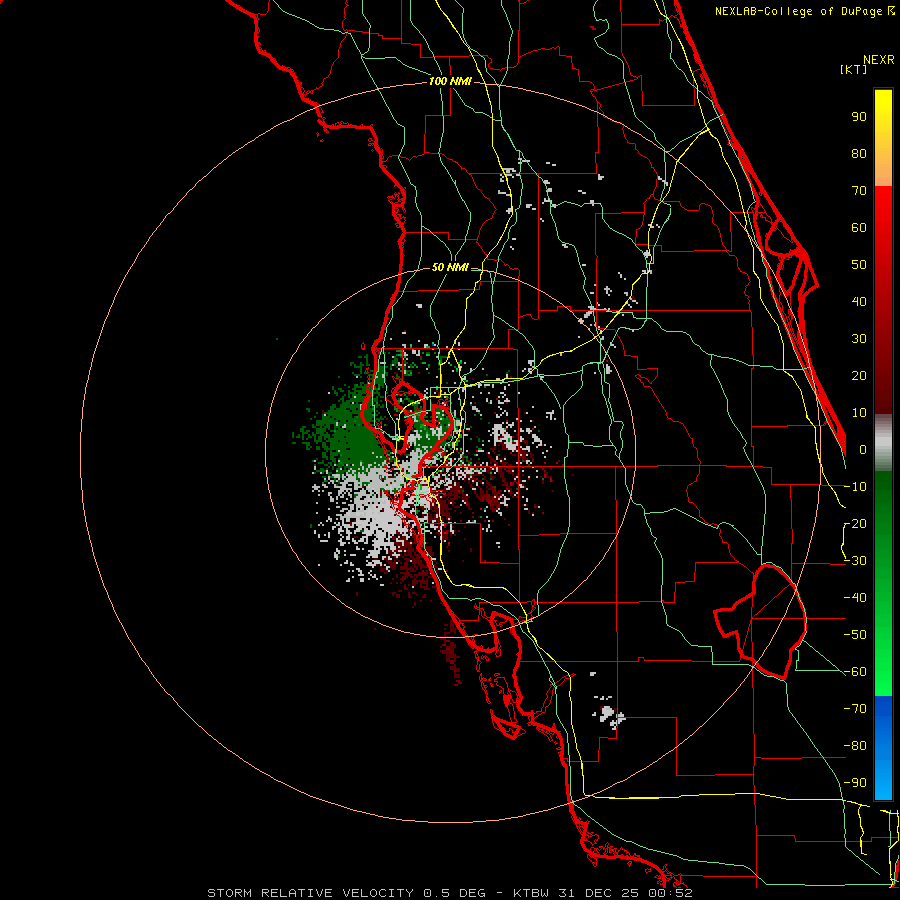The width and height of the screenshot is (900, 900).
Task: Click the 50 NMI range ring label
Action: [x=449, y=267]
